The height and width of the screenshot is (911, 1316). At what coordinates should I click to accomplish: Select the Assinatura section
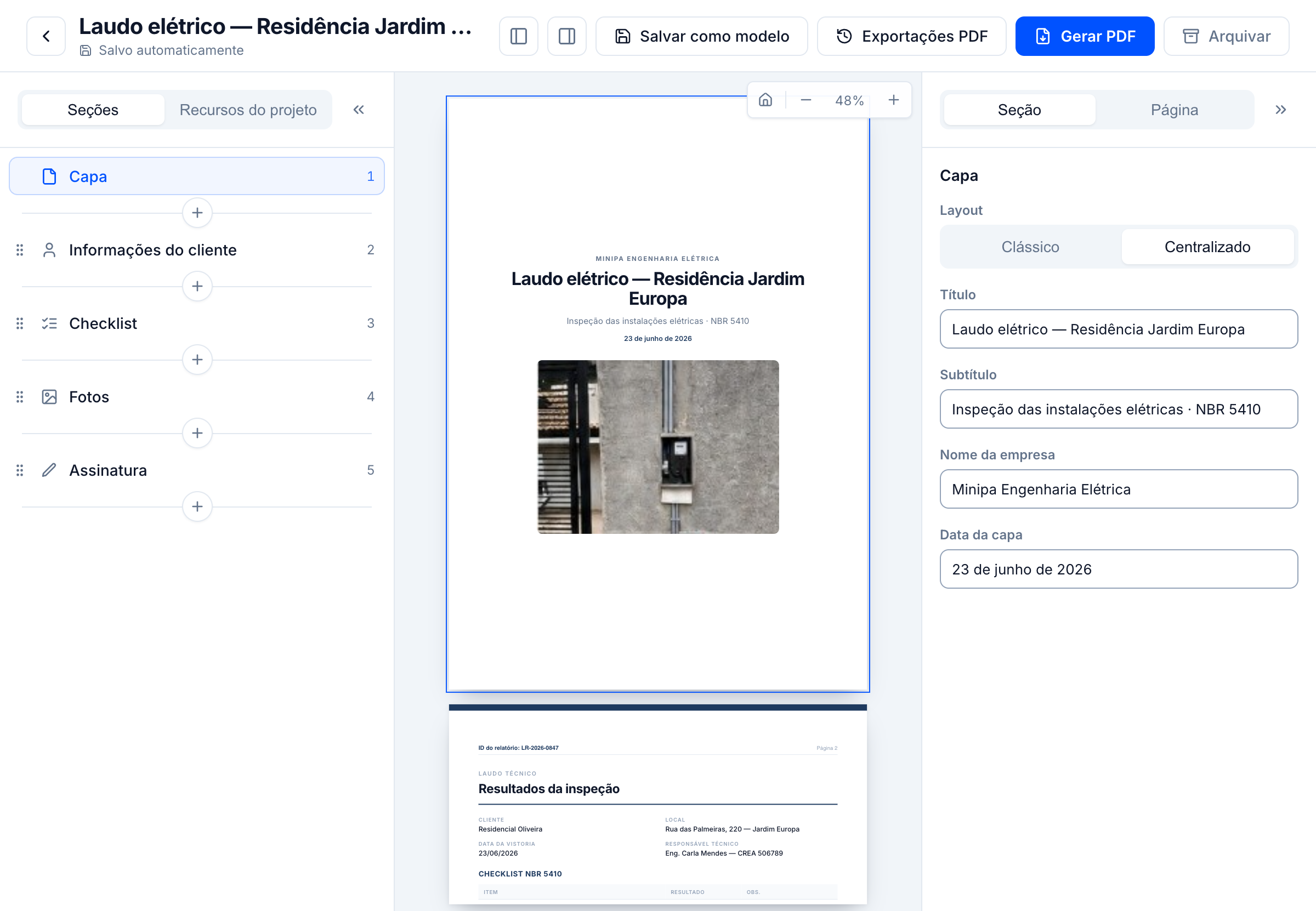click(x=197, y=470)
